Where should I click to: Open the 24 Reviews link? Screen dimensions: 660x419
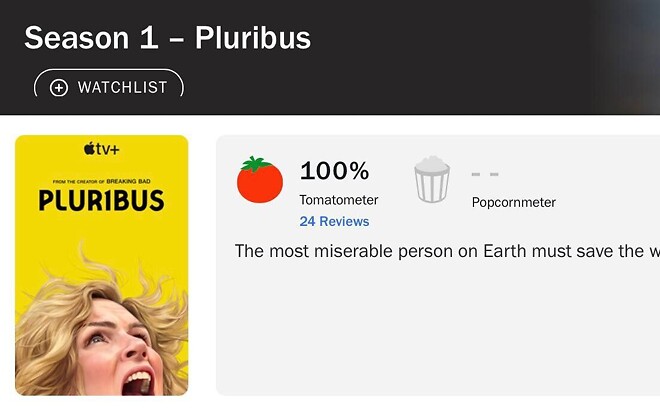pyautogui.click(x=334, y=221)
